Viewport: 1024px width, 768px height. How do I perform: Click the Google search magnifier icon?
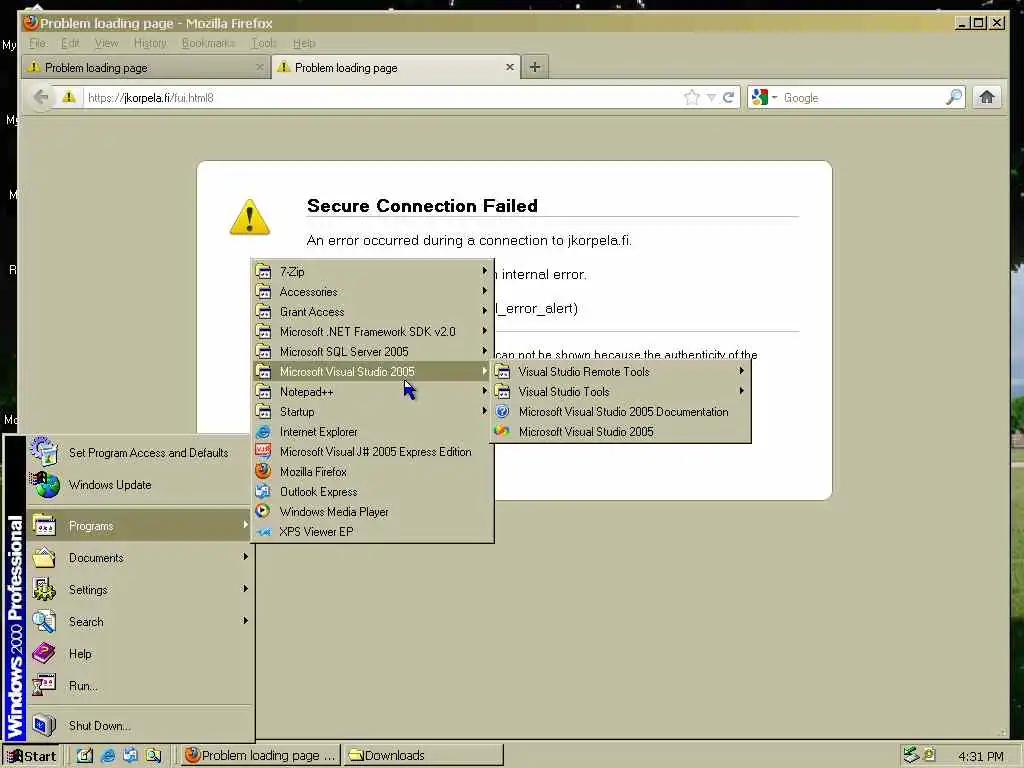point(954,97)
